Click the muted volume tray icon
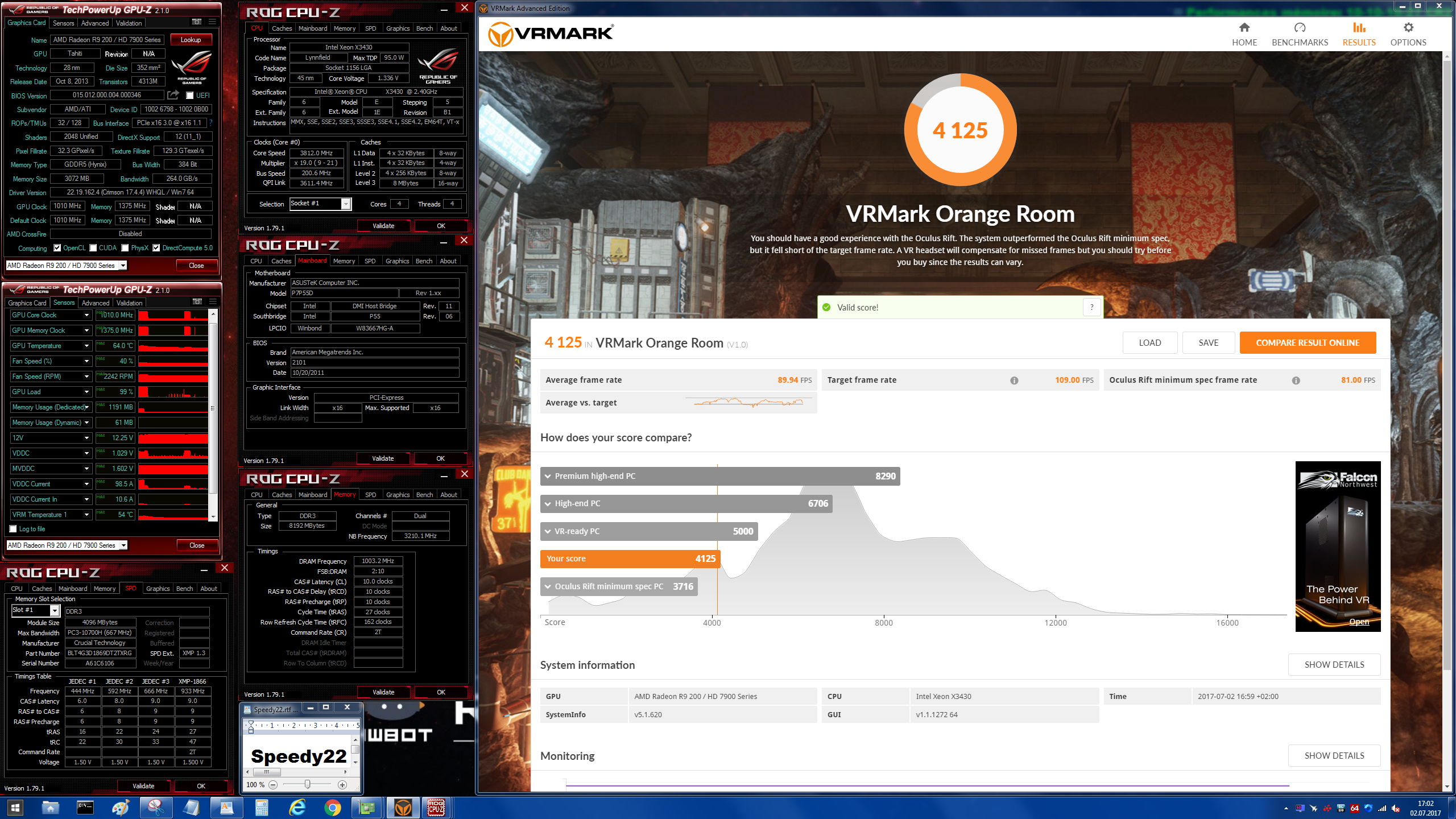Viewport: 1456px width, 819px height. tap(1395, 808)
